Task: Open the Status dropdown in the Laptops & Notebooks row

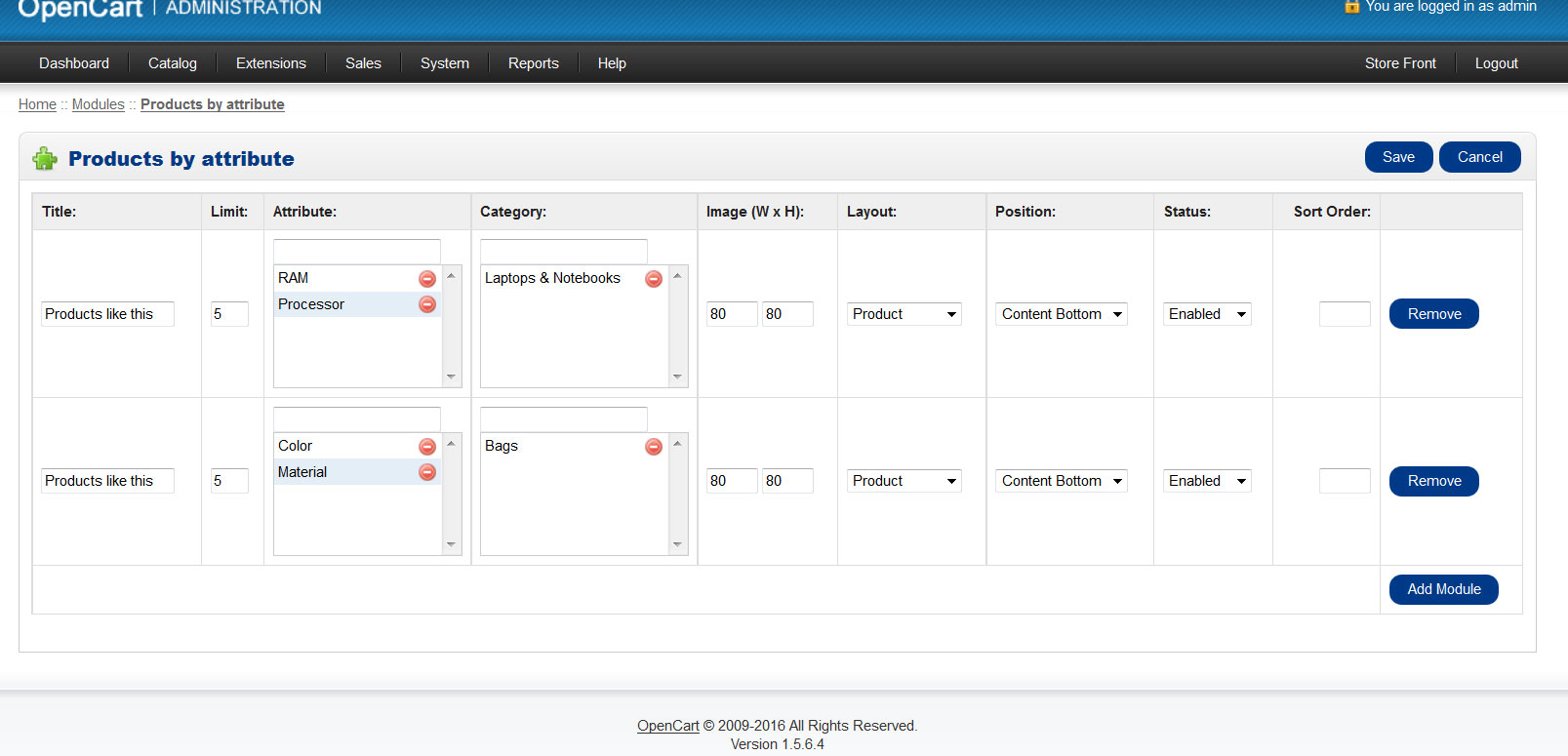Action: 1207,314
